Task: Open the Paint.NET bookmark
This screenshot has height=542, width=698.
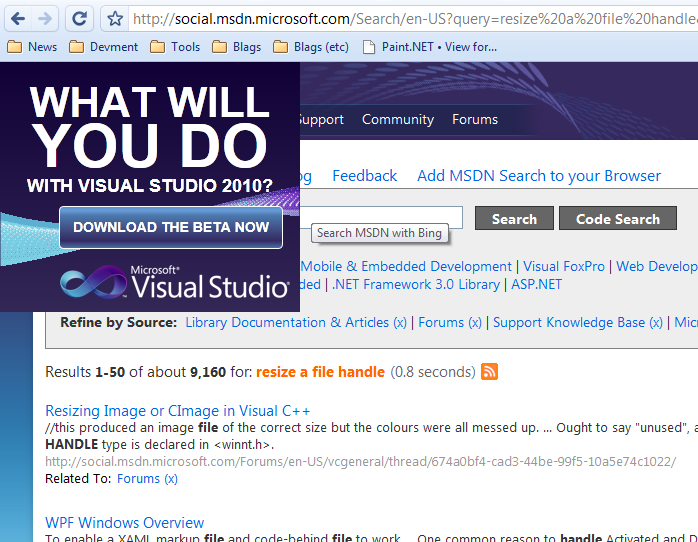Action: click(x=429, y=47)
